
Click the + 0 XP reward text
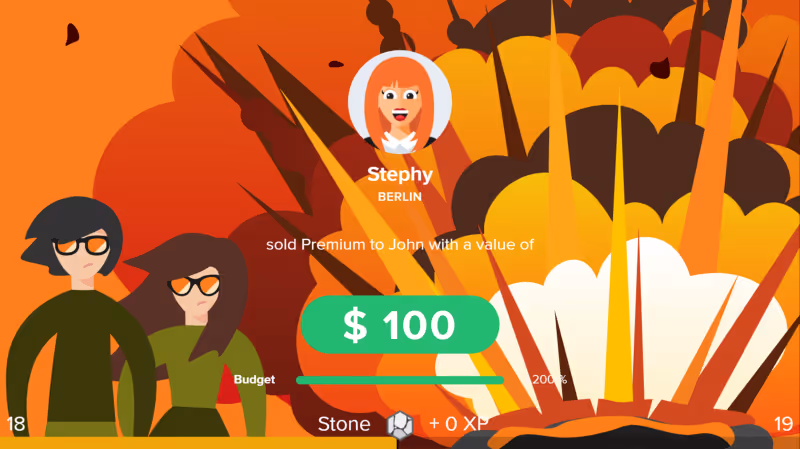point(458,424)
